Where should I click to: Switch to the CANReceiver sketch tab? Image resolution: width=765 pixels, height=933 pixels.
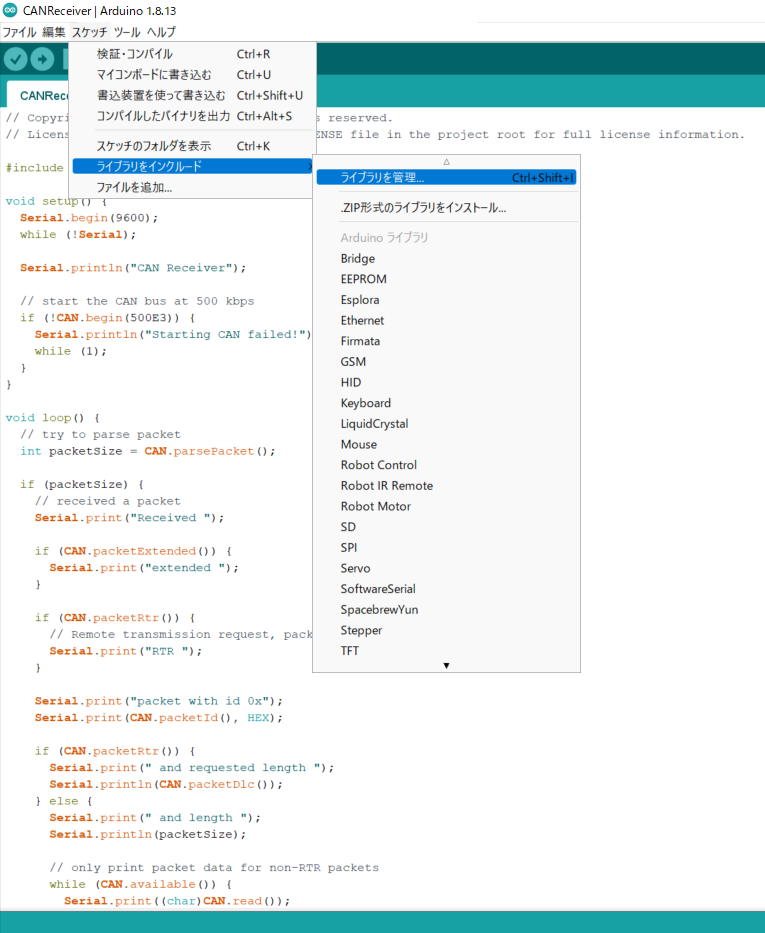point(39,95)
